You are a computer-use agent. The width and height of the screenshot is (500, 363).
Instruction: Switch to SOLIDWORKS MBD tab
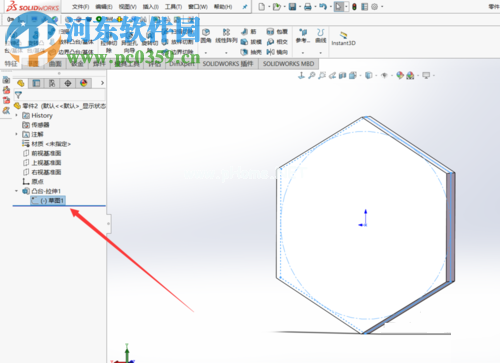pos(288,64)
